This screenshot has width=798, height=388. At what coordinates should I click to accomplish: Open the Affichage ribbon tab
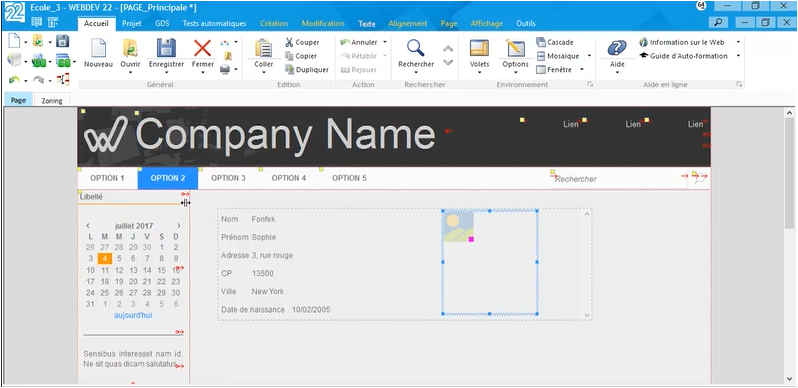[x=487, y=23]
